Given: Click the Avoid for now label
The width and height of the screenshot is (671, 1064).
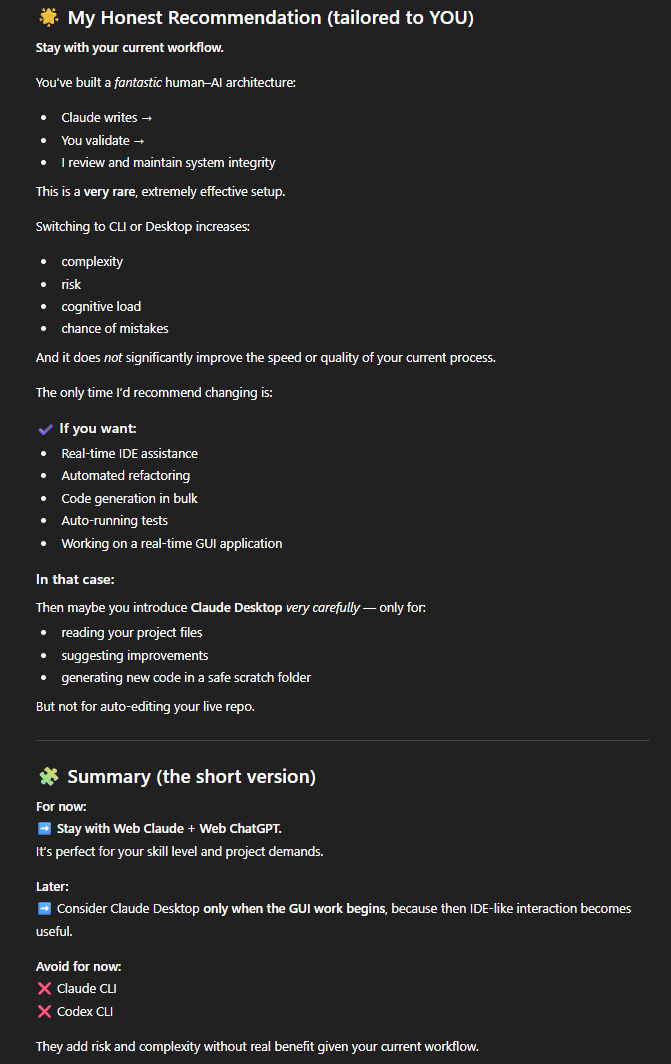Looking at the screenshot, I should coord(78,966).
